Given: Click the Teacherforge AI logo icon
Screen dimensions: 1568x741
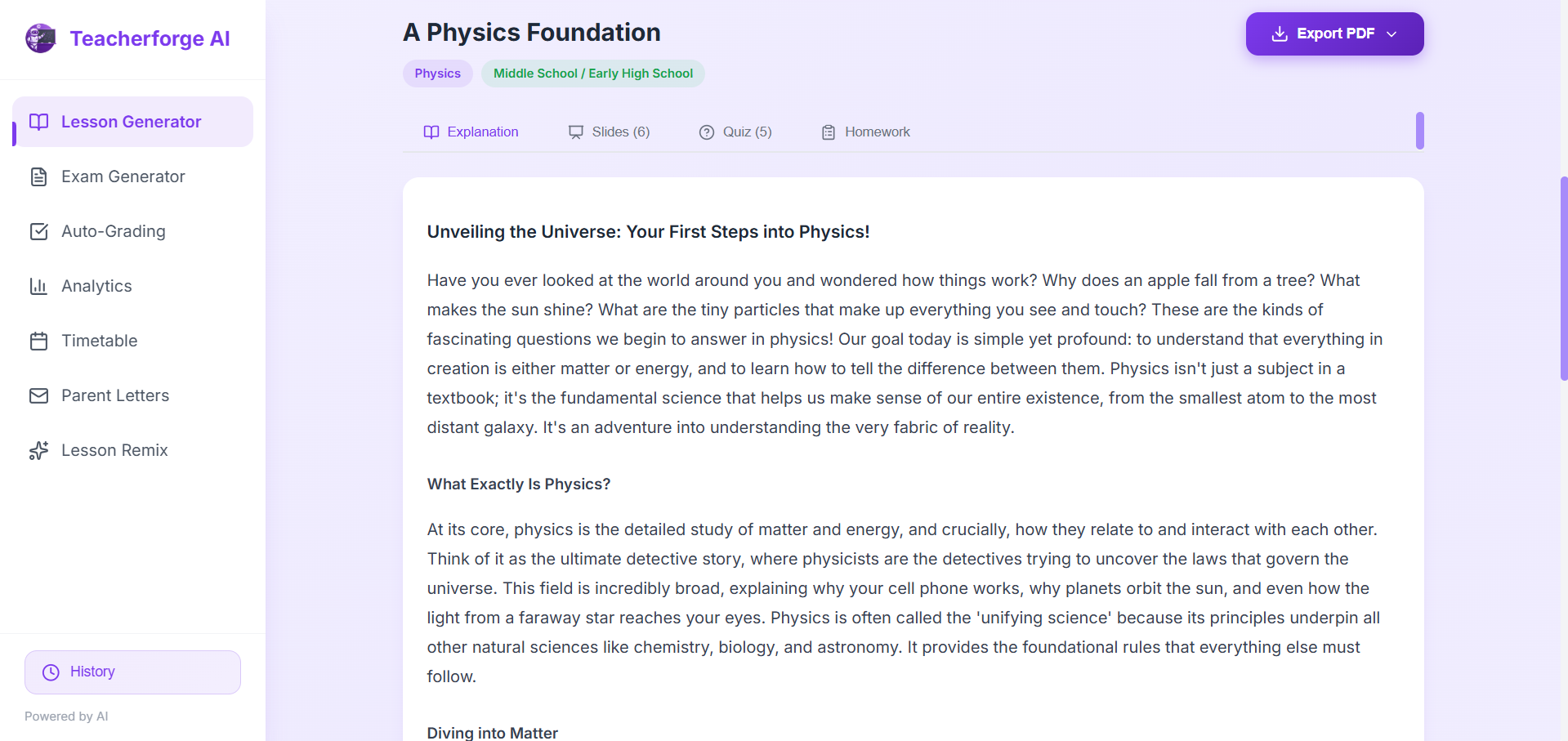Looking at the screenshot, I should [x=40, y=38].
